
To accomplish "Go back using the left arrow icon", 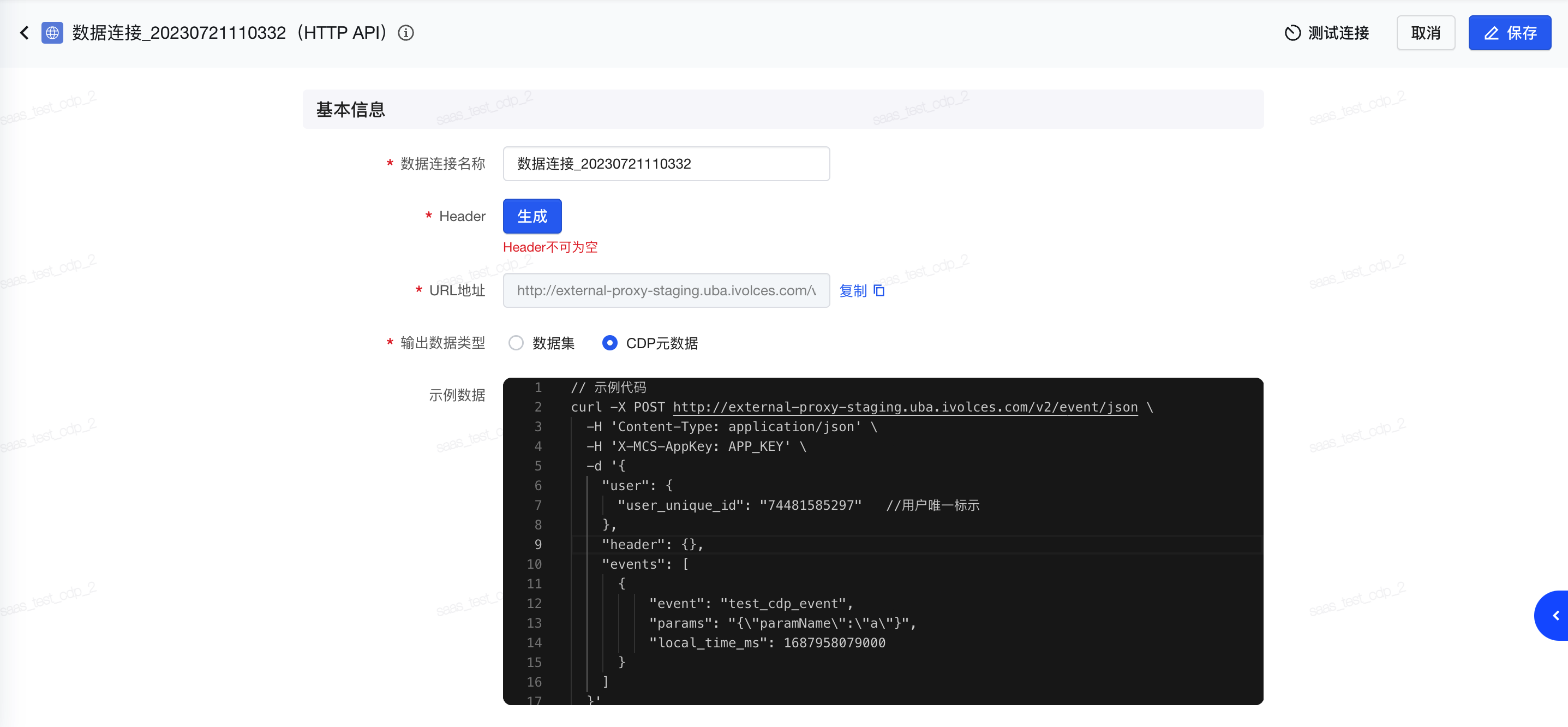I will point(25,33).
